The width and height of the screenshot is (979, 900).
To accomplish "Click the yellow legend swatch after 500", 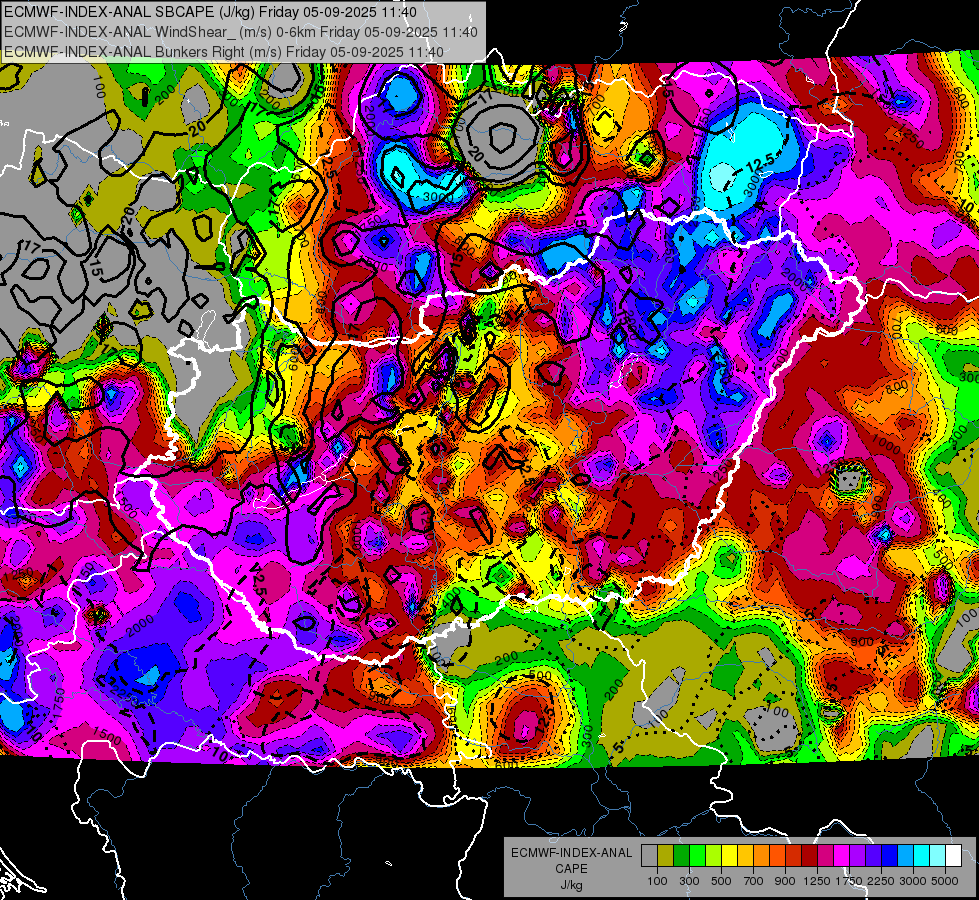I will 729,856.
